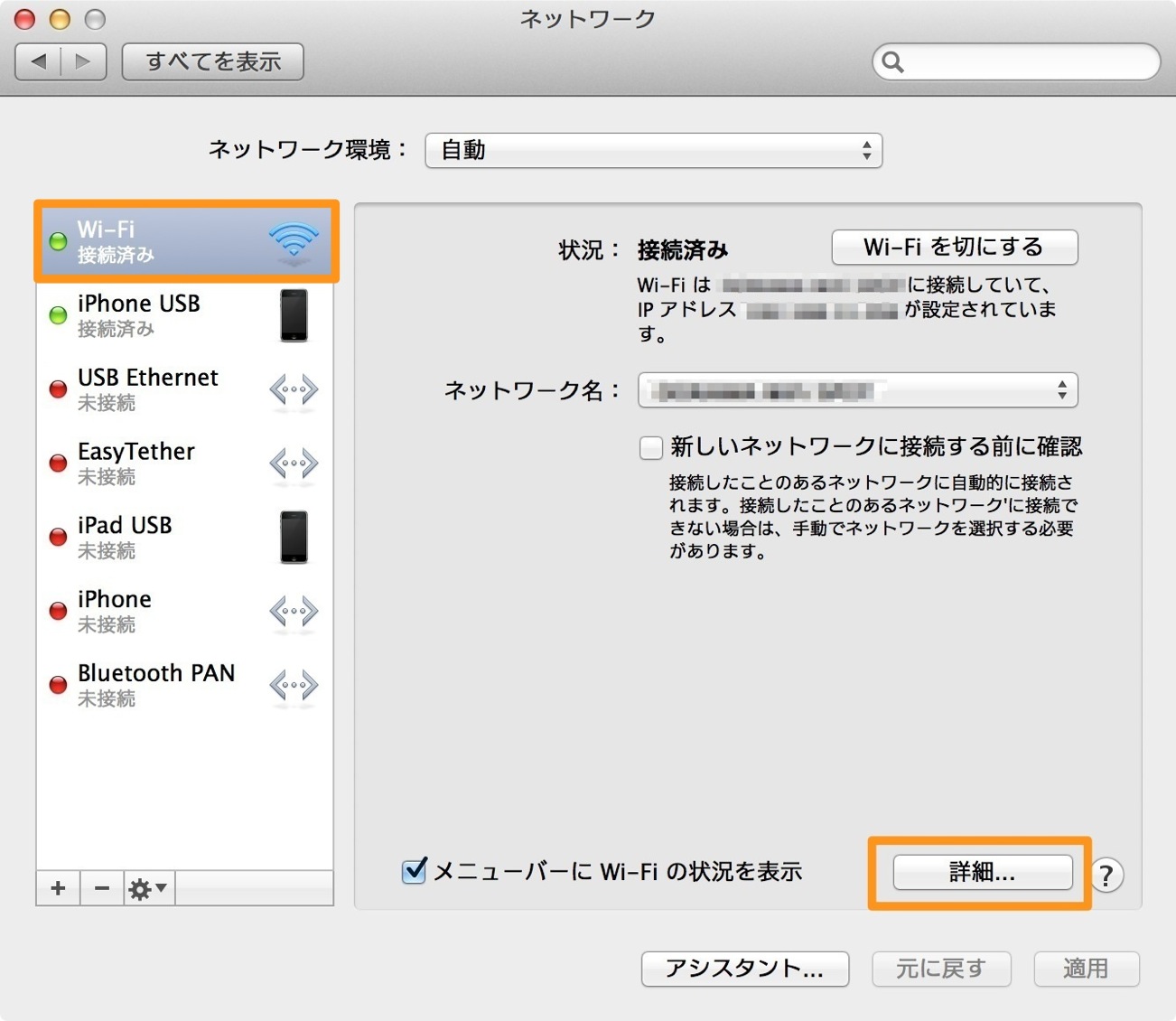The height and width of the screenshot is (1021, 1176).
Task: Open the gear action menu
Action: tap(149, 888)
